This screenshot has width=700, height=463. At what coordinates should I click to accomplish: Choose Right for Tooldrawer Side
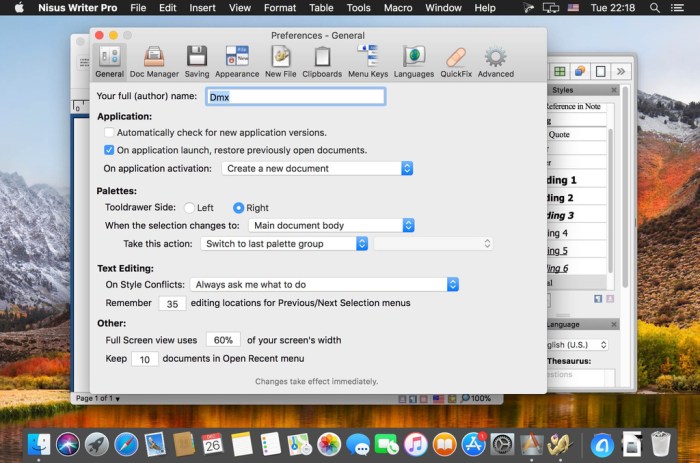[x=238, y=208]
